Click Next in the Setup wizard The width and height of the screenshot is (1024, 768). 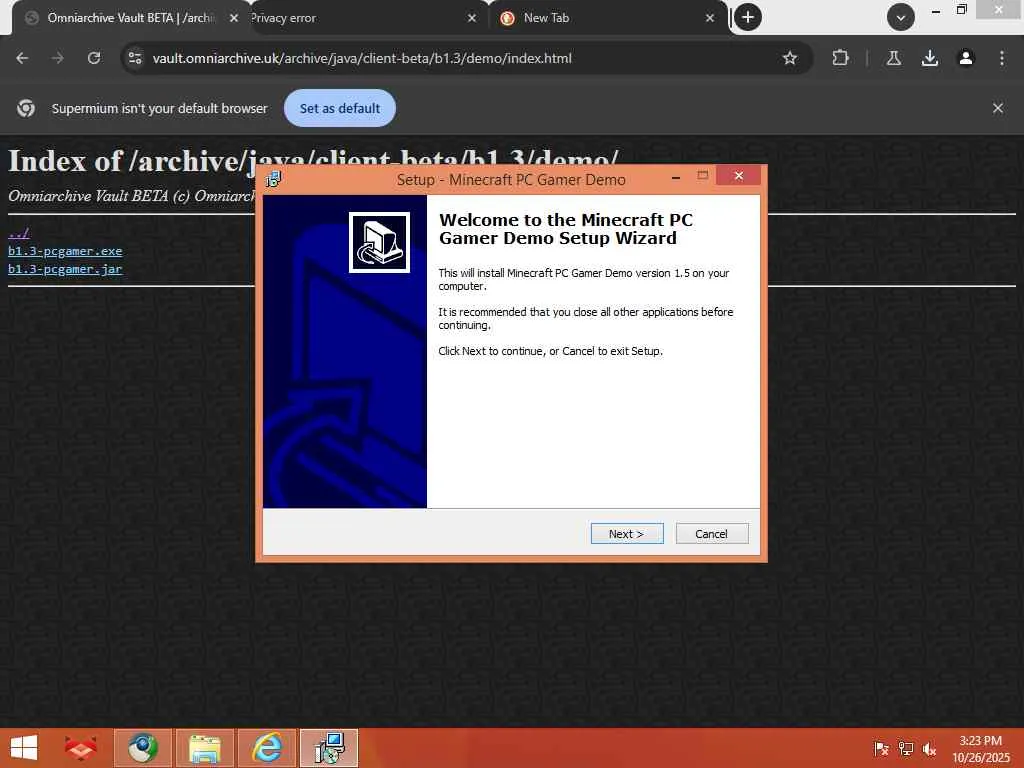point(627,534)
